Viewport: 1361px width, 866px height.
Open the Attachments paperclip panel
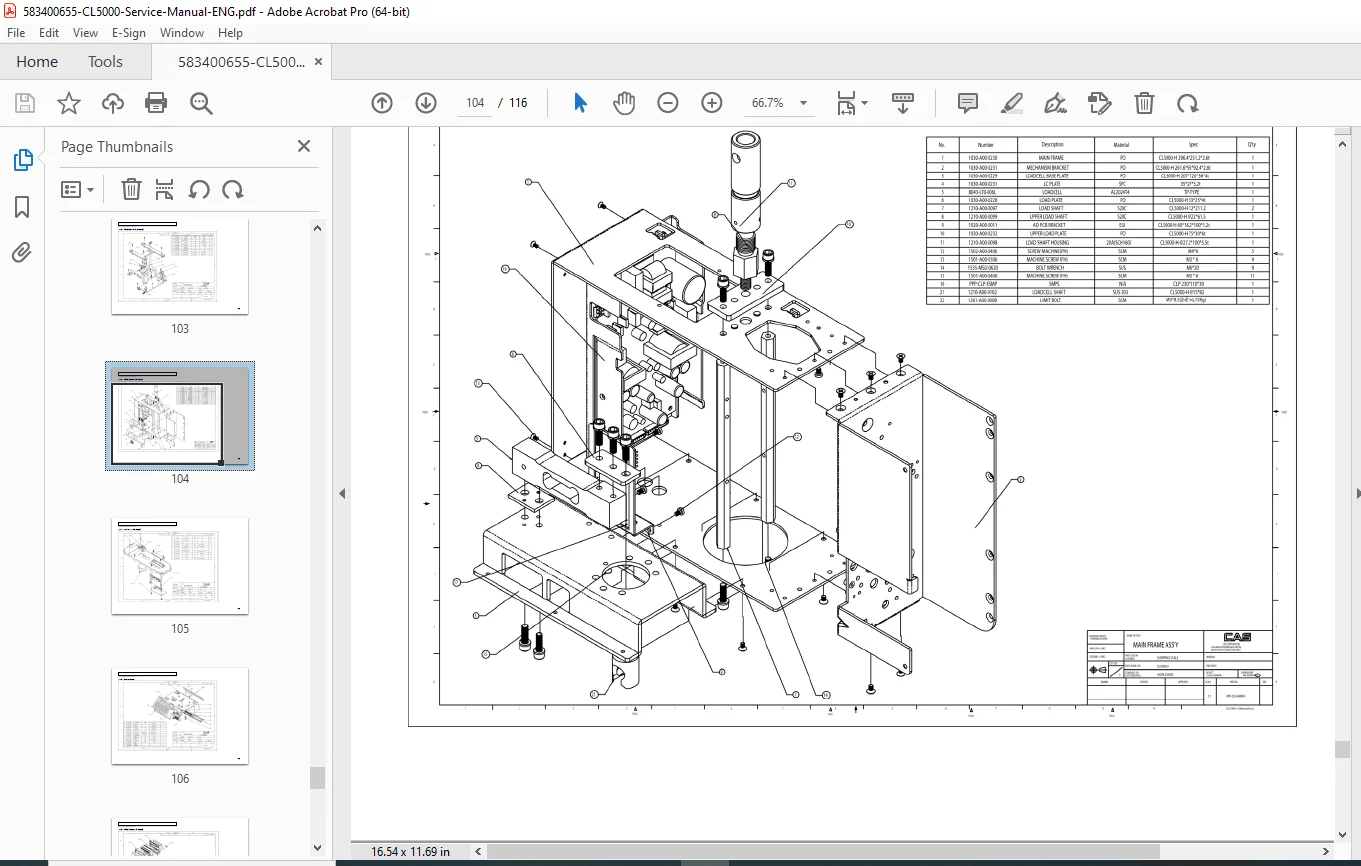click(x=22, y=252)
